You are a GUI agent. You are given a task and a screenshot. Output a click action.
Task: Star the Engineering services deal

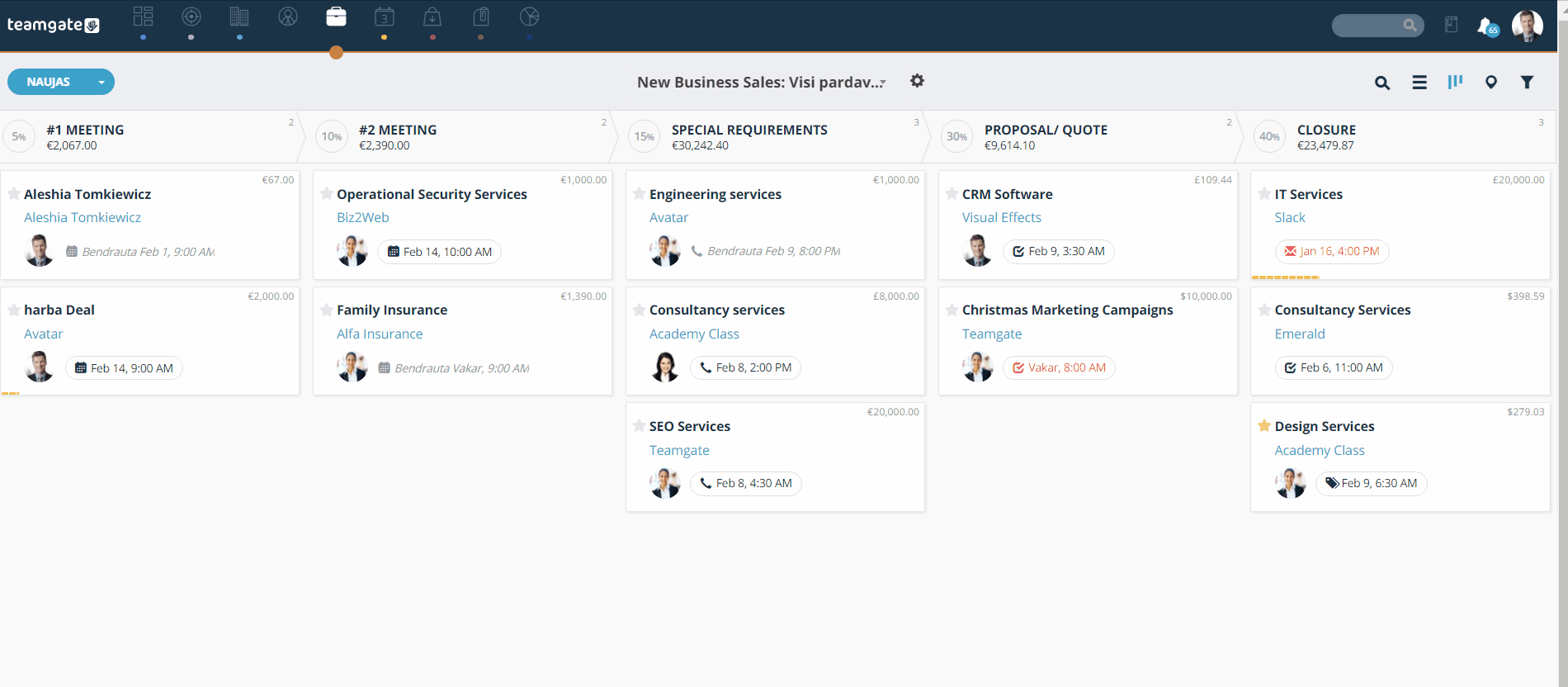click(640, 194)
